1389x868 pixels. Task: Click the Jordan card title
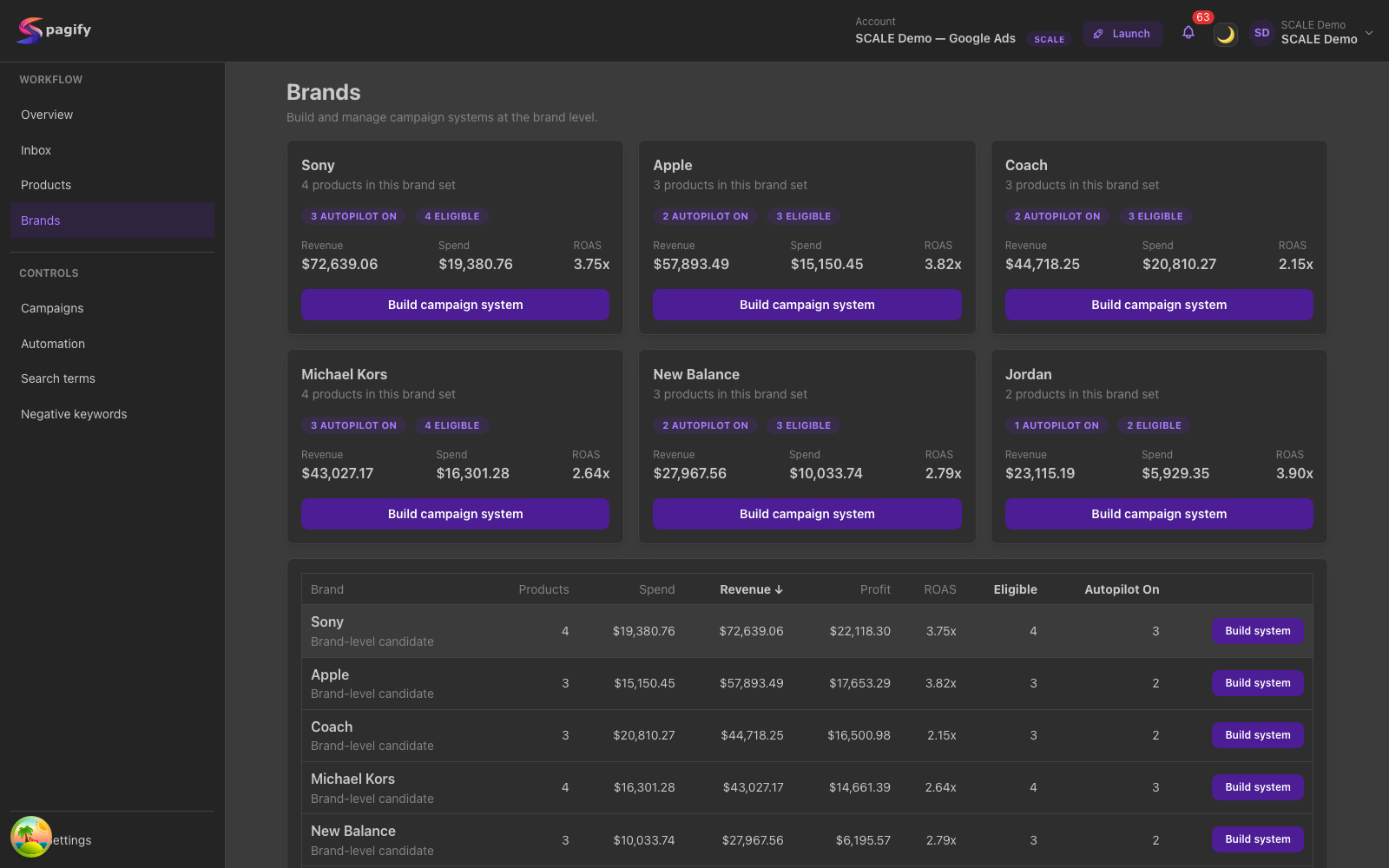pos(1028,374)
